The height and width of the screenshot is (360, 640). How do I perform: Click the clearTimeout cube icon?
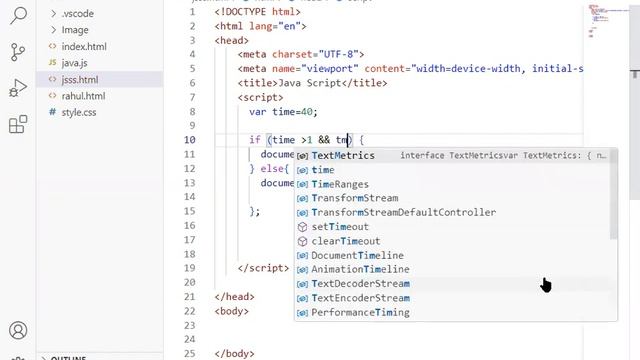[302, 241]
